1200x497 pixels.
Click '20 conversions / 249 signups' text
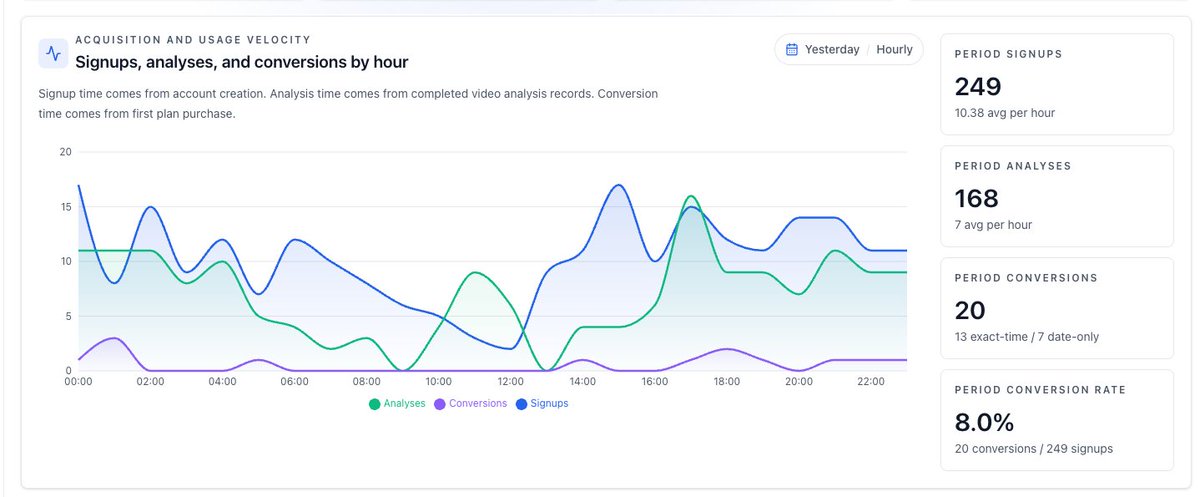(1034, 449)
